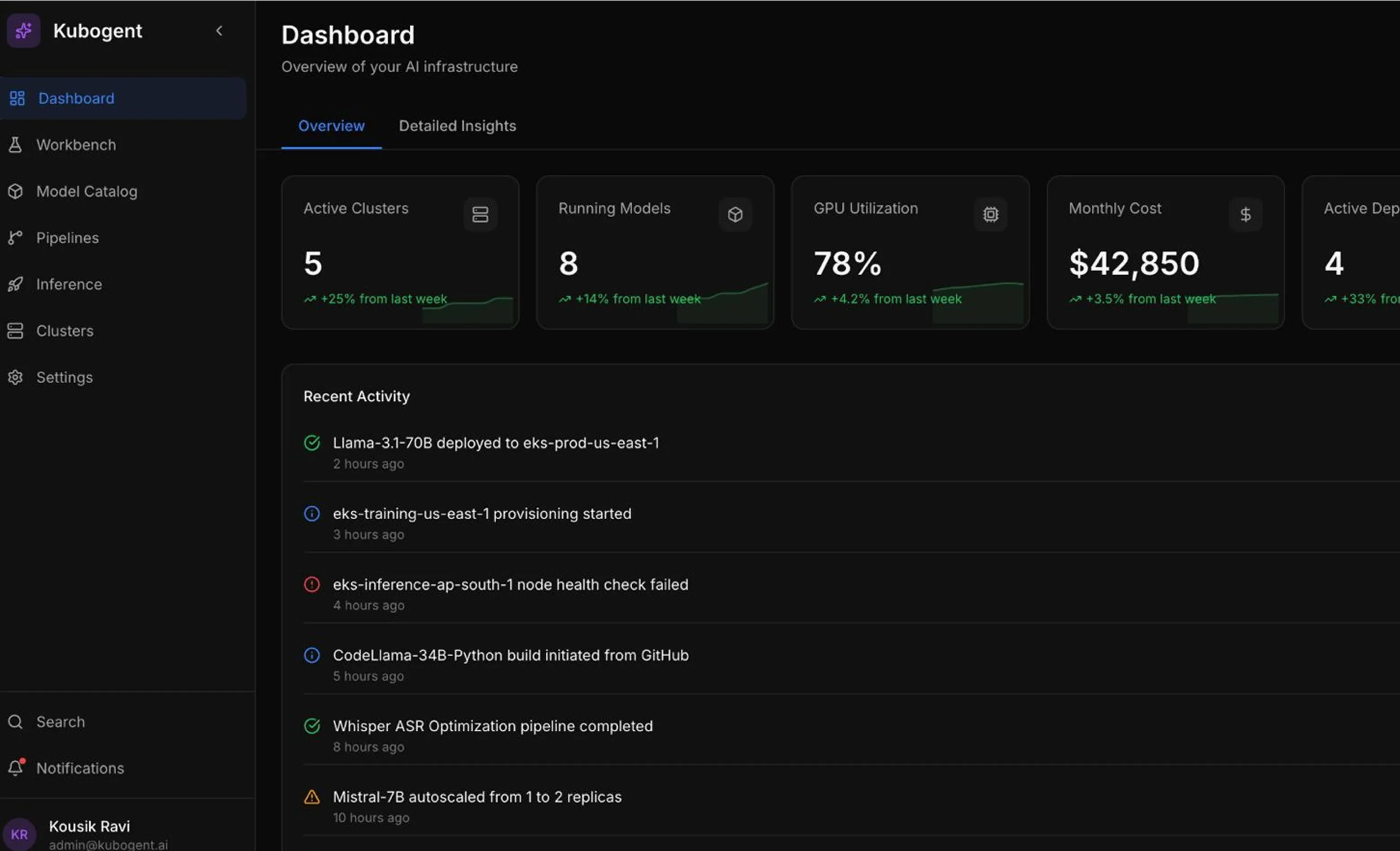Click the Kousik Ravi user avatar

[19, 834]
